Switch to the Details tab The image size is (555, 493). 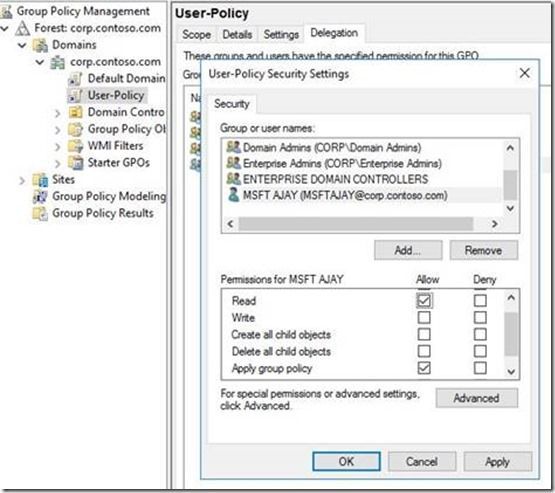point(237,35)
